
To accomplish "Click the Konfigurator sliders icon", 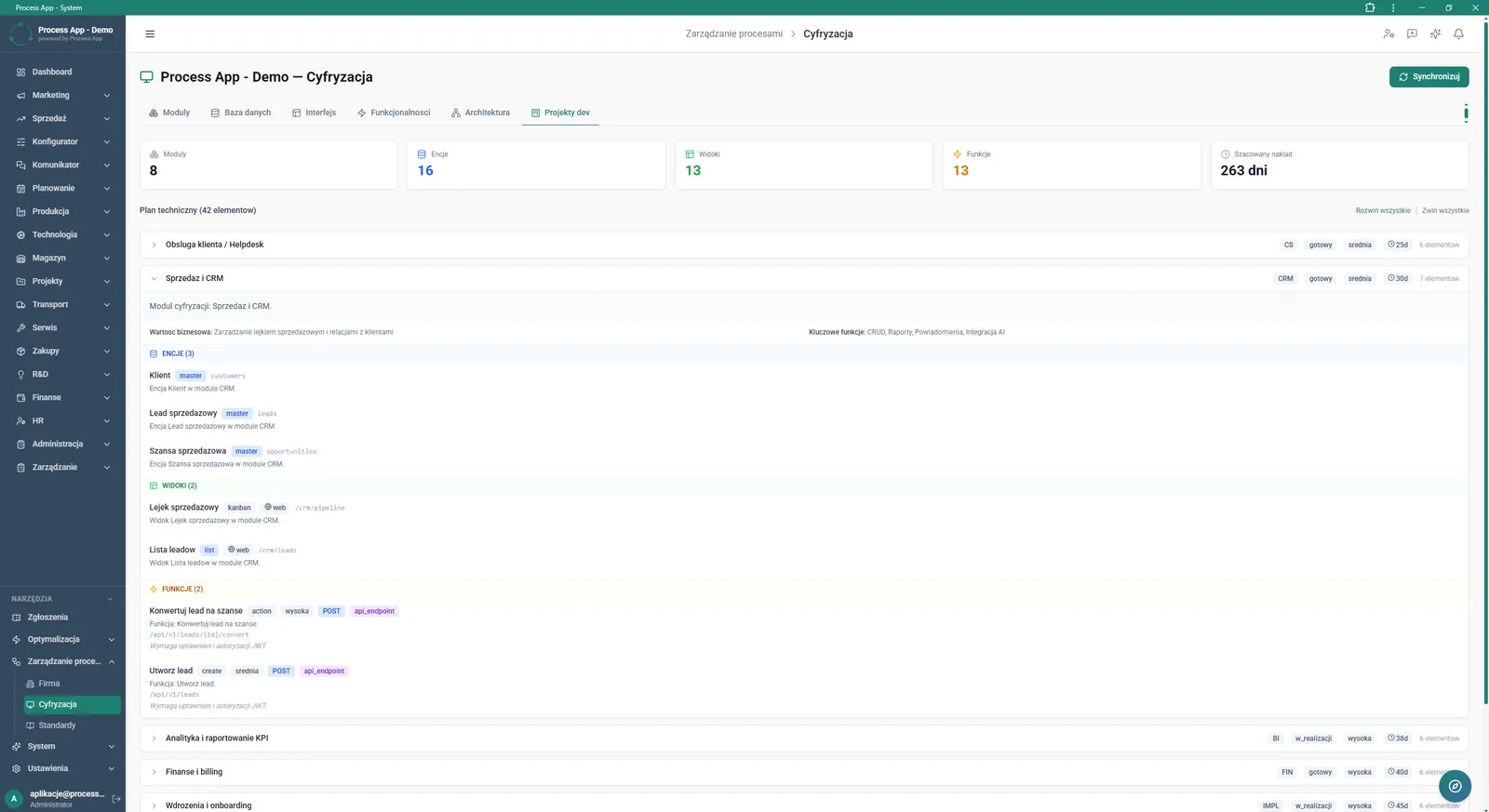I will (x=20, y=141).
